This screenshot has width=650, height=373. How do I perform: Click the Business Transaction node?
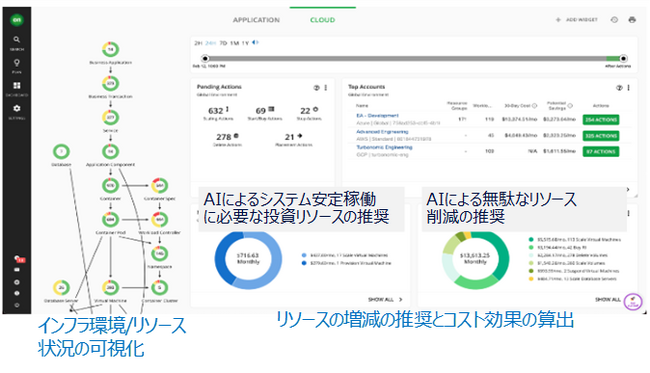[110, 83]
